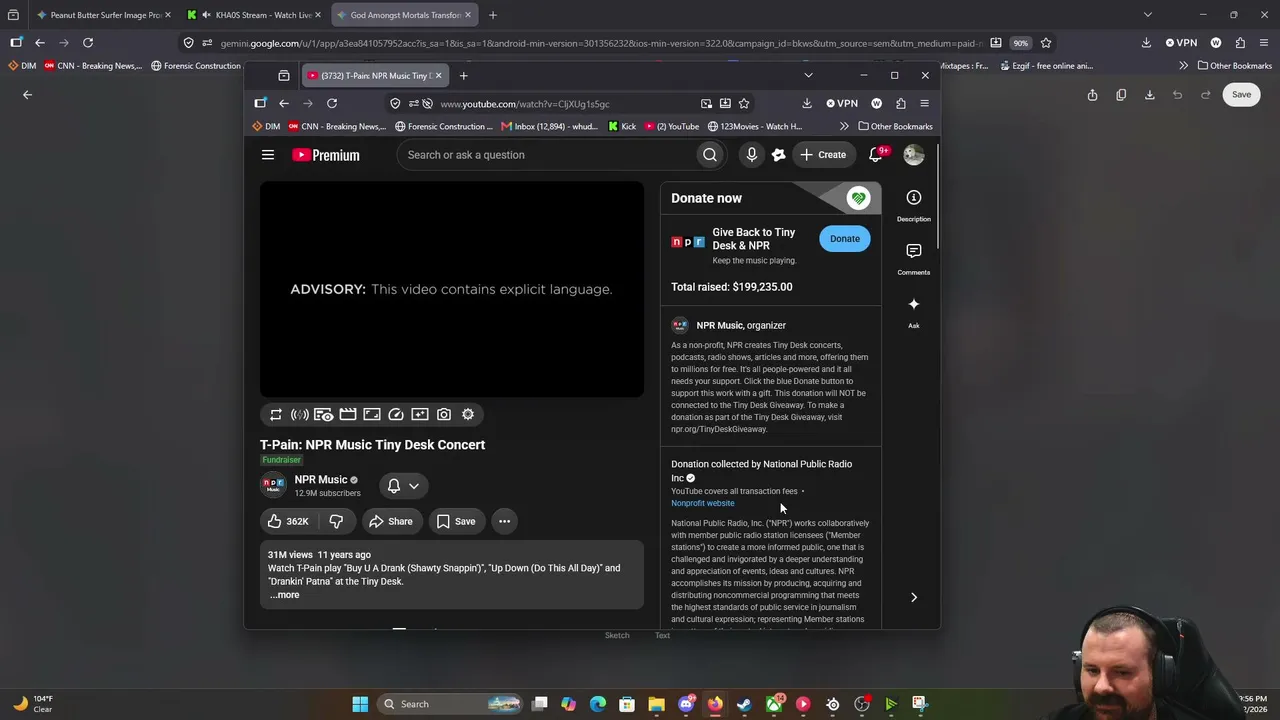Donate to Tiny Desk & NPR

(x=845, y=239)
